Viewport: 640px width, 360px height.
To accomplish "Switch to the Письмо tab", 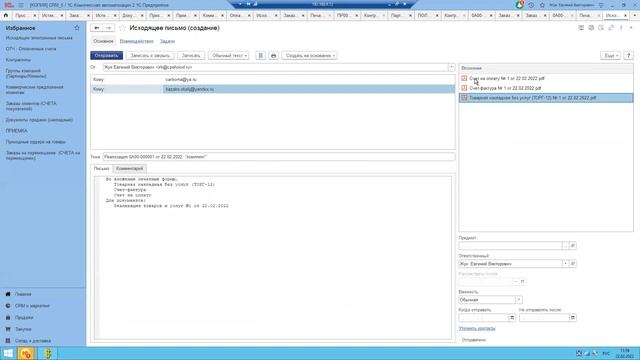I will coord(102,169).
